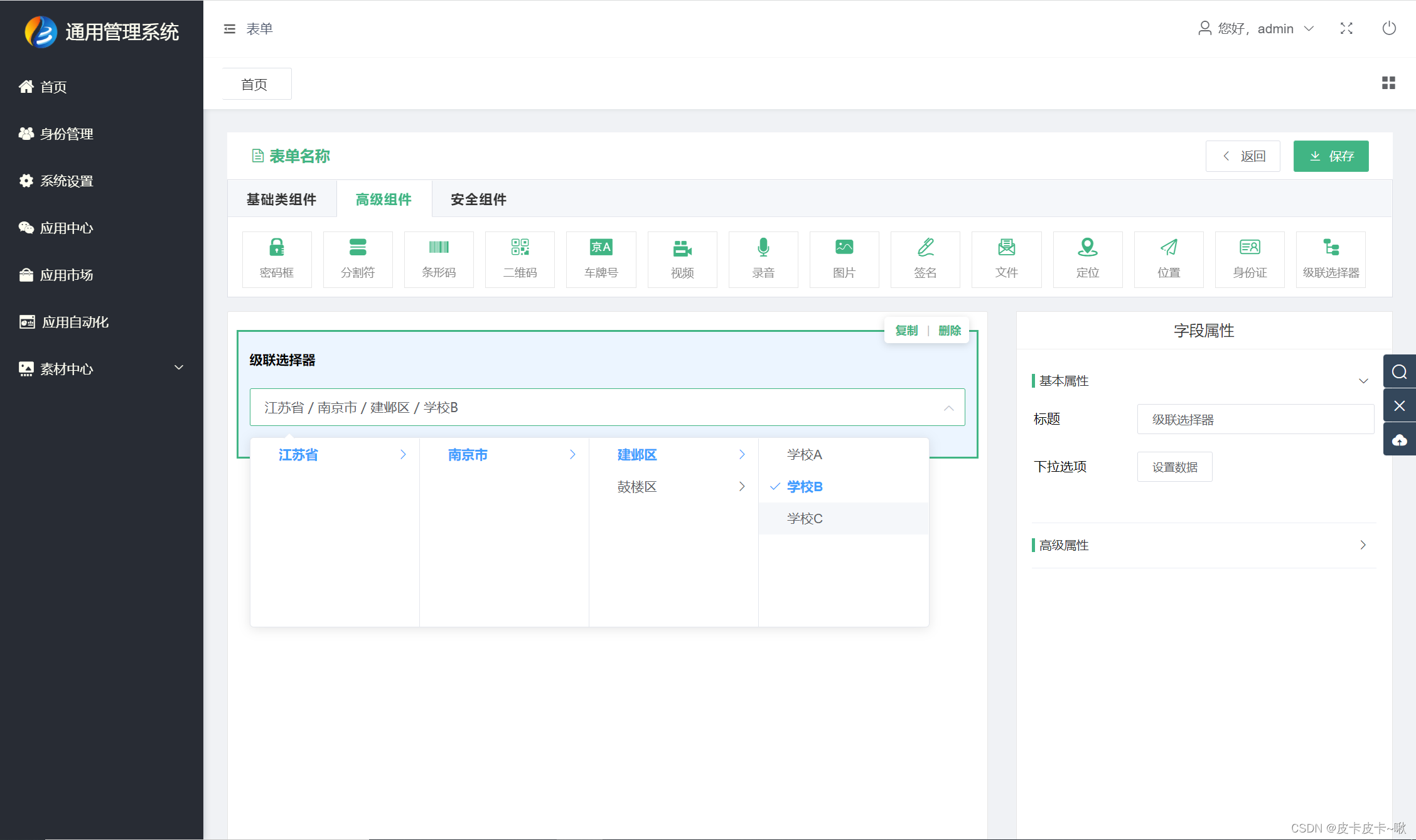The image size is (1416, 840).
Task: Open the admin user dropdown
Action: pos(1255,29)
